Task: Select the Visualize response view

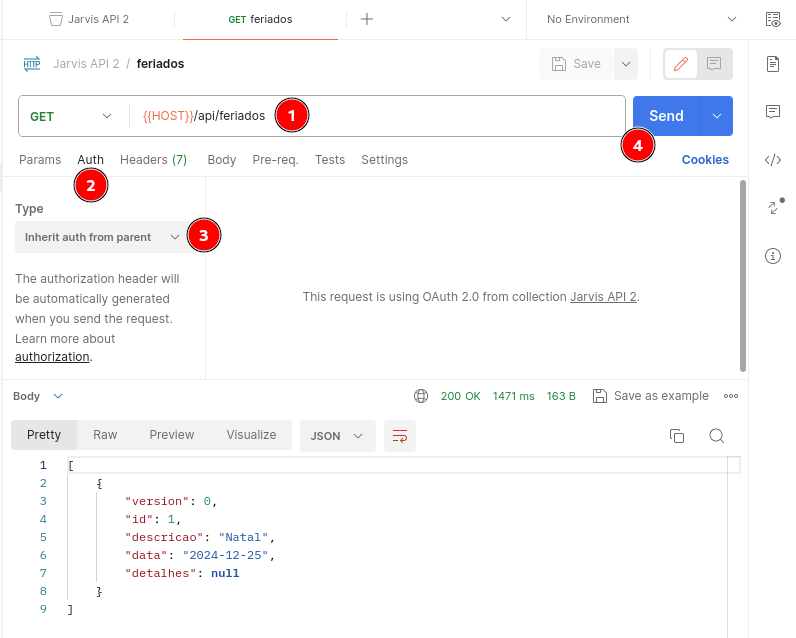Action: coord(251,435)
